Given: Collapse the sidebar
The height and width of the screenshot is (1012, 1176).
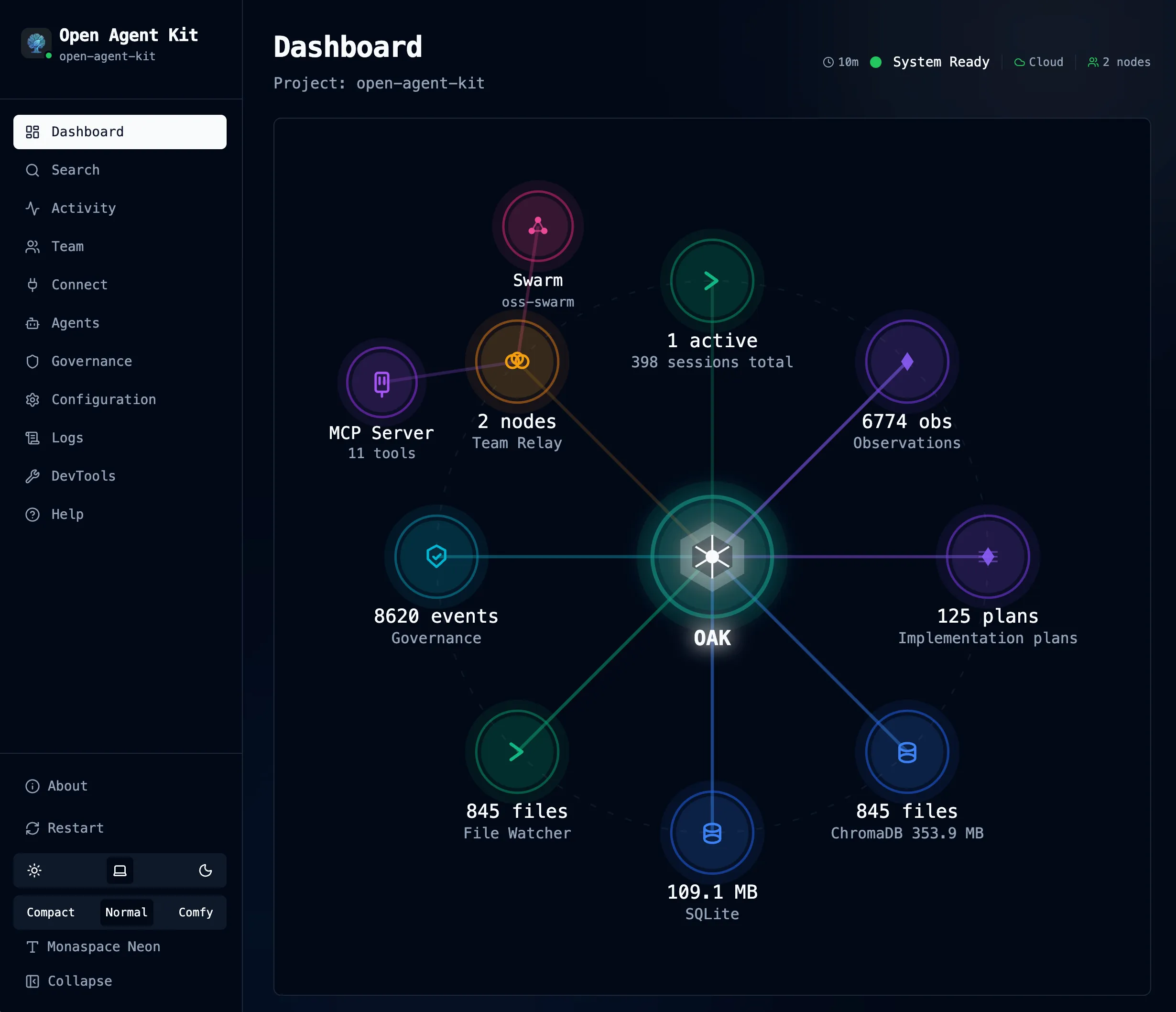Looking at the screenshot, I should (x=79, y=981).
